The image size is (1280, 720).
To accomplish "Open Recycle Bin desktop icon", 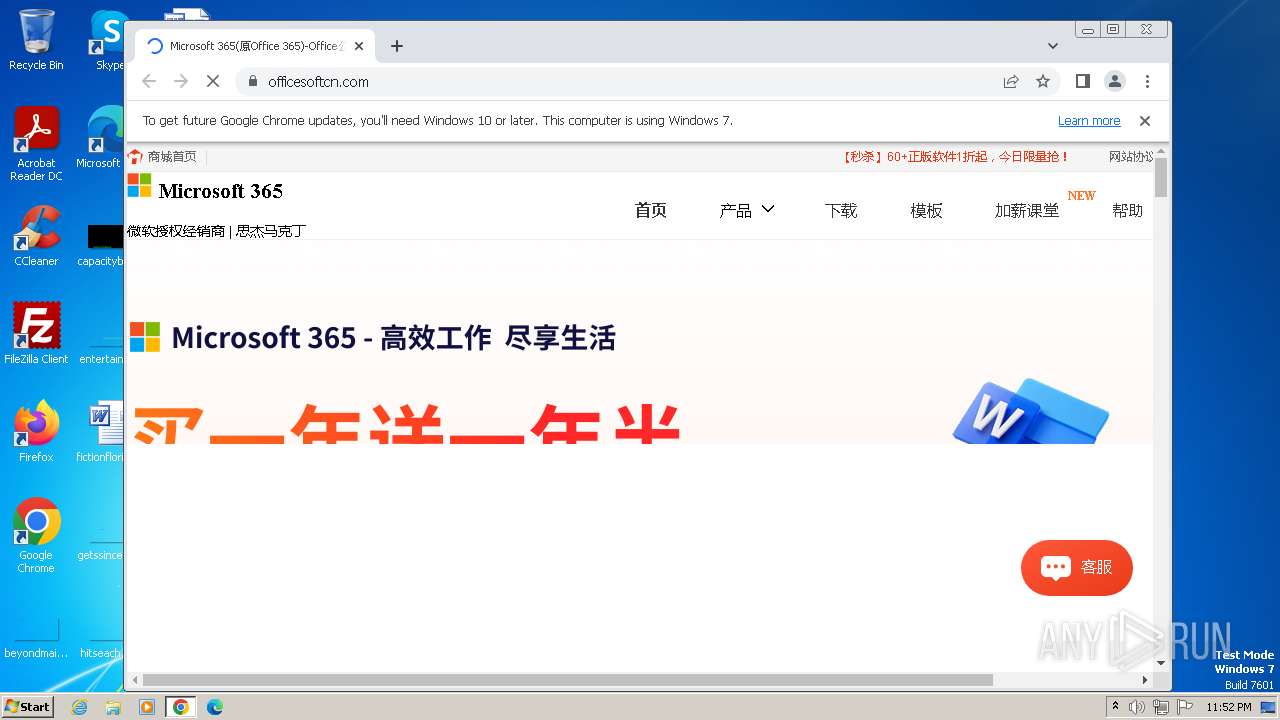I will (x=36, y=40).
